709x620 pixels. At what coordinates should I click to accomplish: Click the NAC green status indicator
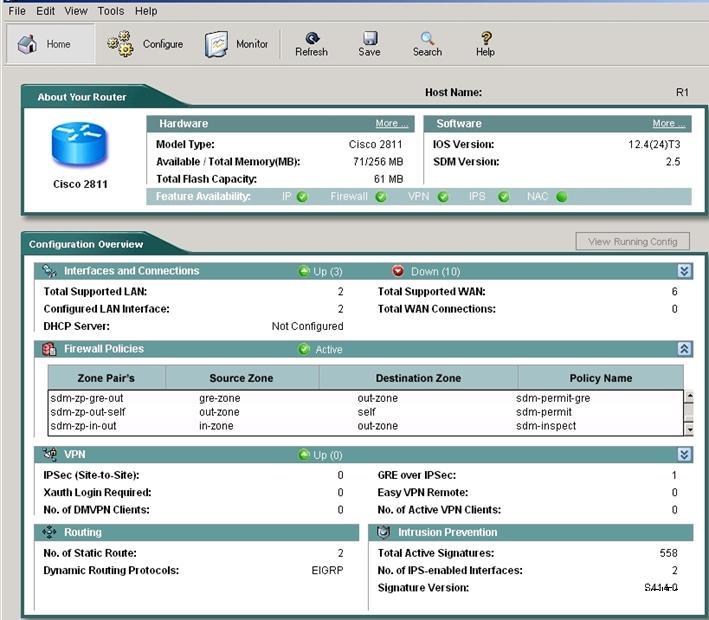(x=561, y=197)
